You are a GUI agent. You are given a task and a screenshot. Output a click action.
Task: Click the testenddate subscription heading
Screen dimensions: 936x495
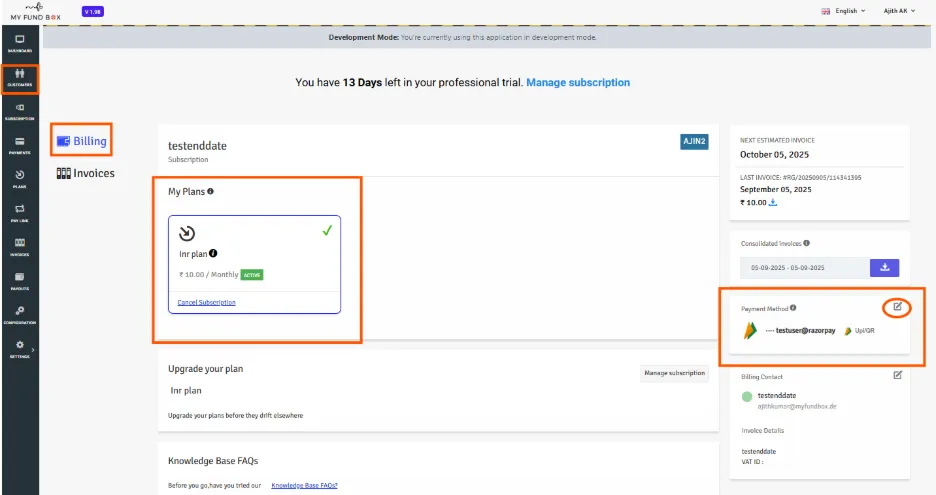(x=197, y=146)
